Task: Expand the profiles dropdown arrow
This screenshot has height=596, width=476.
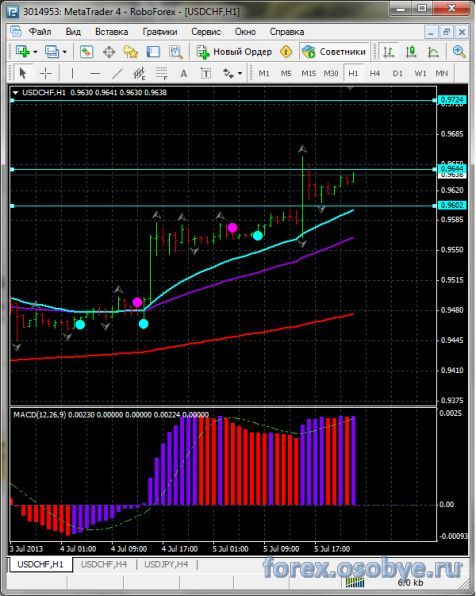Action: coord(64,52)
